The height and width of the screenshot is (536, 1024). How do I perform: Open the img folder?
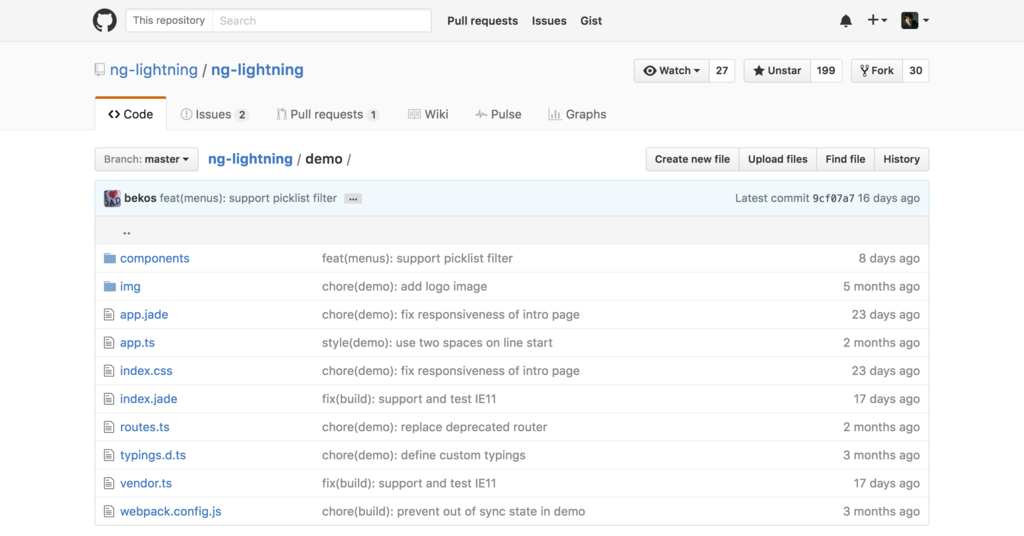point(130,287)
